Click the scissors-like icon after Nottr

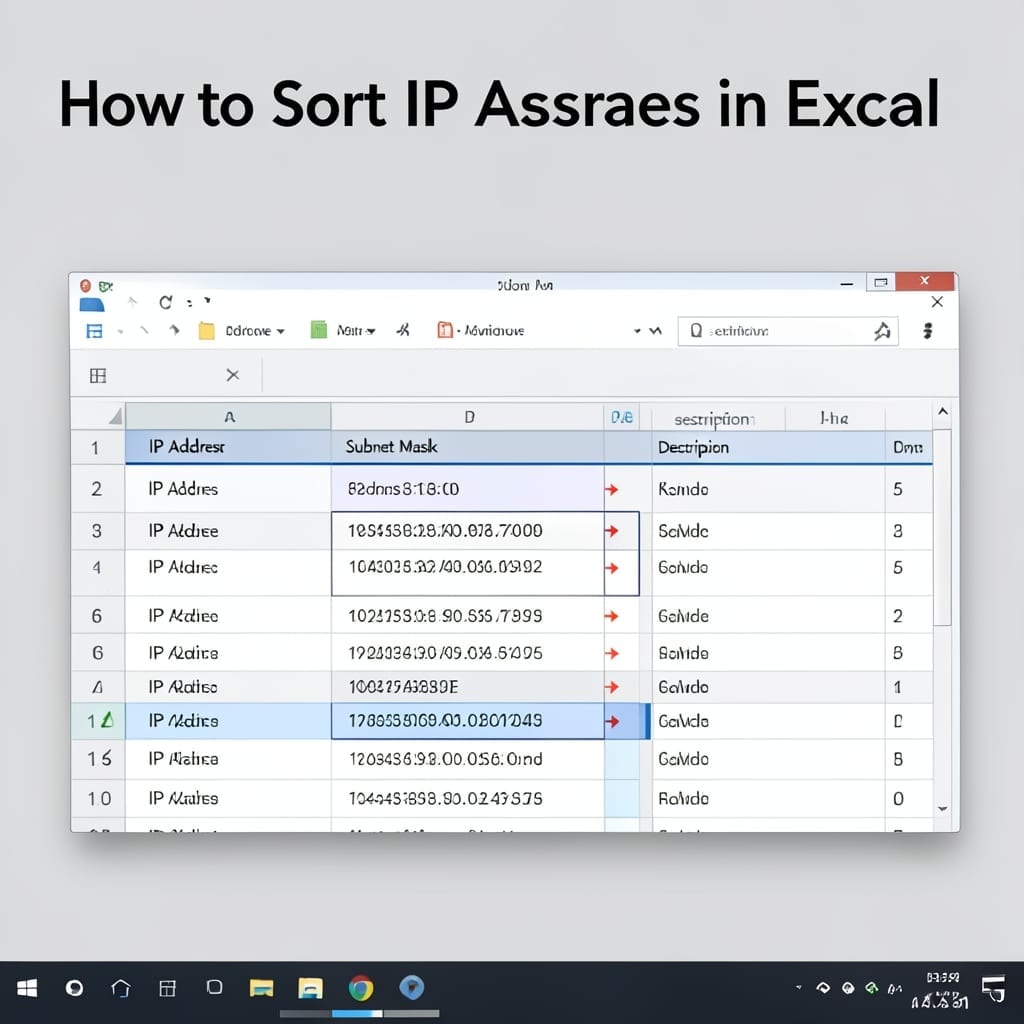click(x=403, y=330)
